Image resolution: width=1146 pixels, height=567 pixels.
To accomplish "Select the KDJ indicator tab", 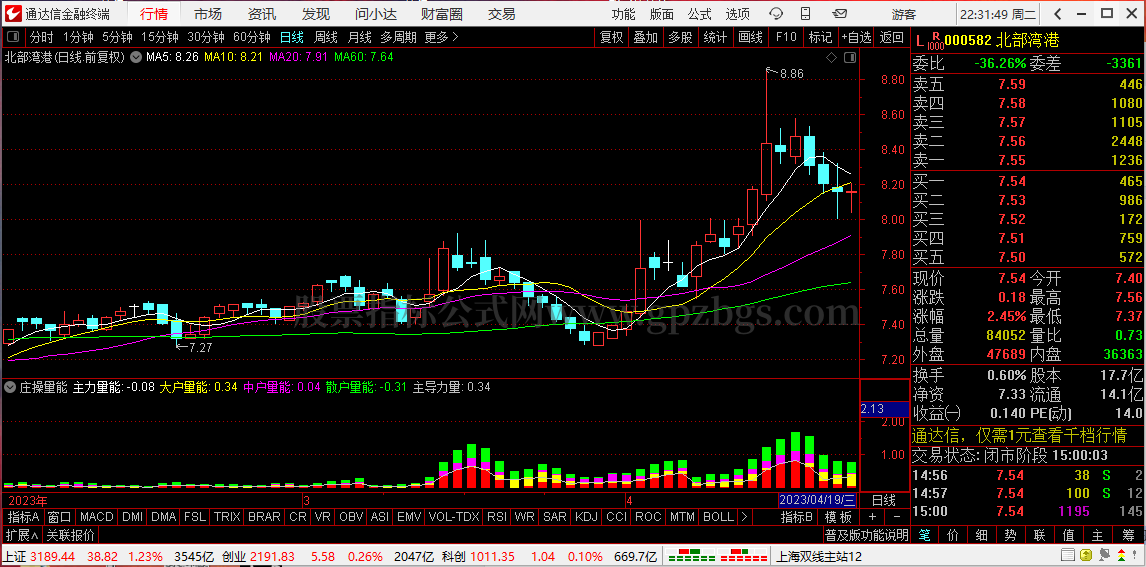I will pyautogui.click(x=586, y=517).
